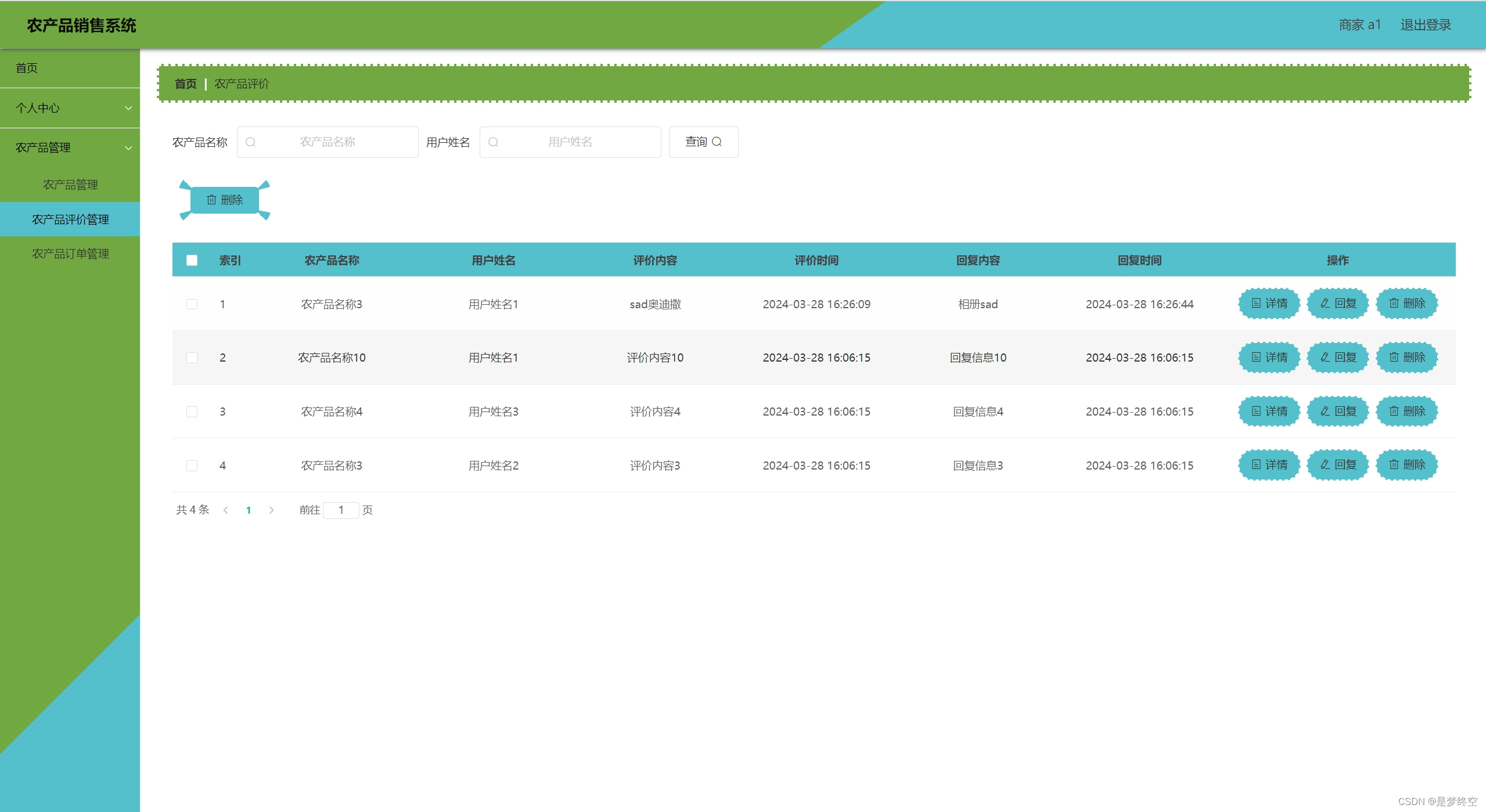Click the batch 删除 button above table
1486x812 pixels.
225,200
